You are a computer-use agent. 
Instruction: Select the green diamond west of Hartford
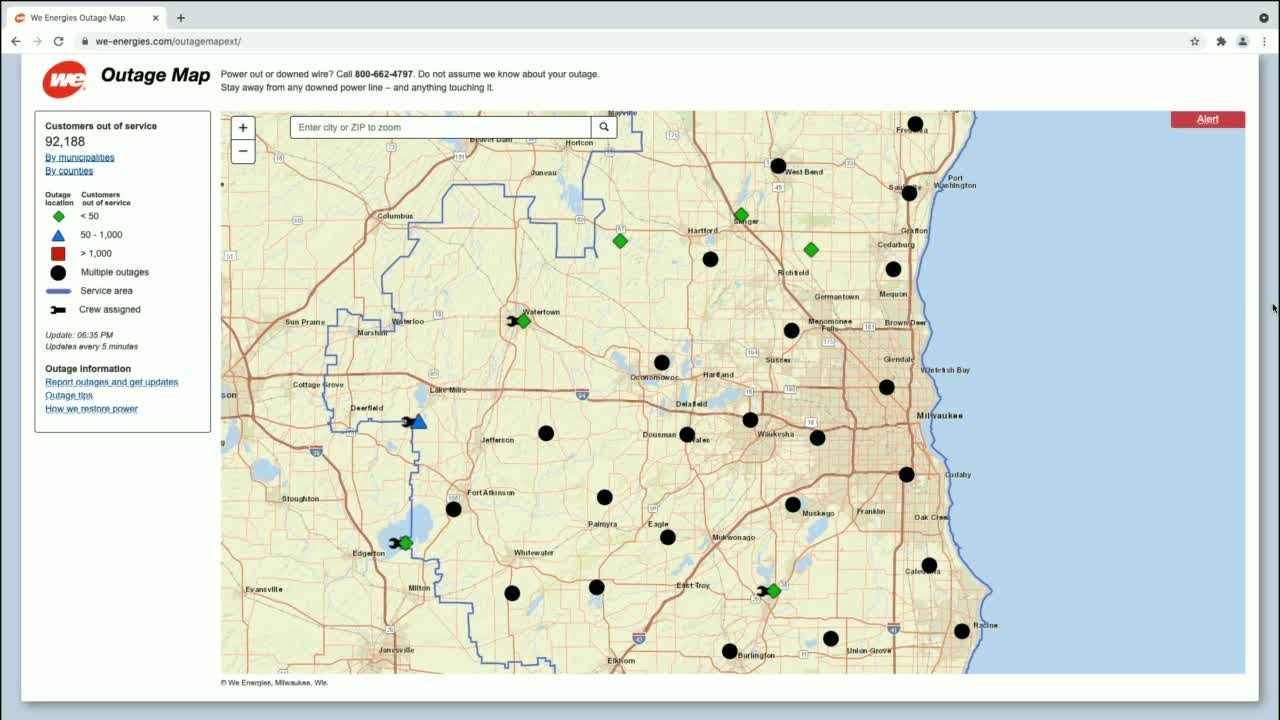pyautogui.click(x=620, y=241)
